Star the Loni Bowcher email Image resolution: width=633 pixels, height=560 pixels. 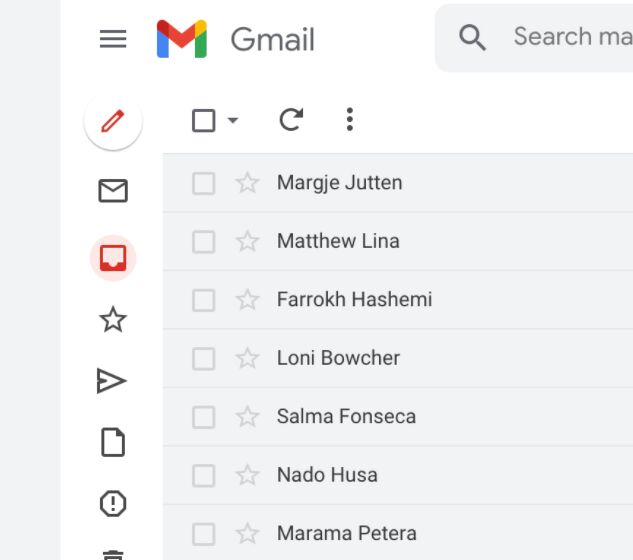pyautogui.click(x=247, y=358)
